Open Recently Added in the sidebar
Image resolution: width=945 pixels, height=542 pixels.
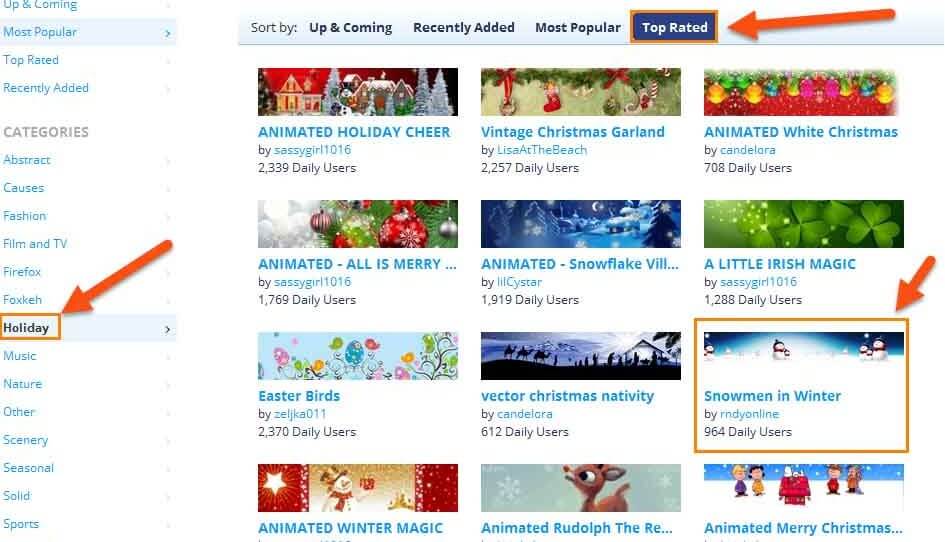(x=46, y=88)
